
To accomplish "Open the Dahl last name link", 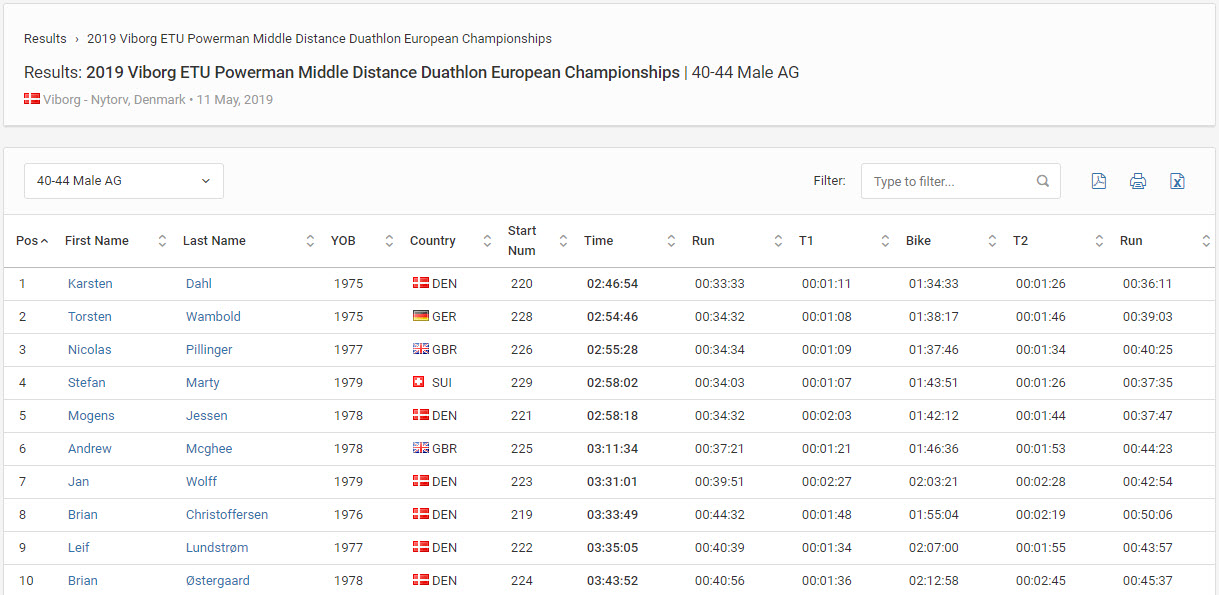I will tap(199, 283).
